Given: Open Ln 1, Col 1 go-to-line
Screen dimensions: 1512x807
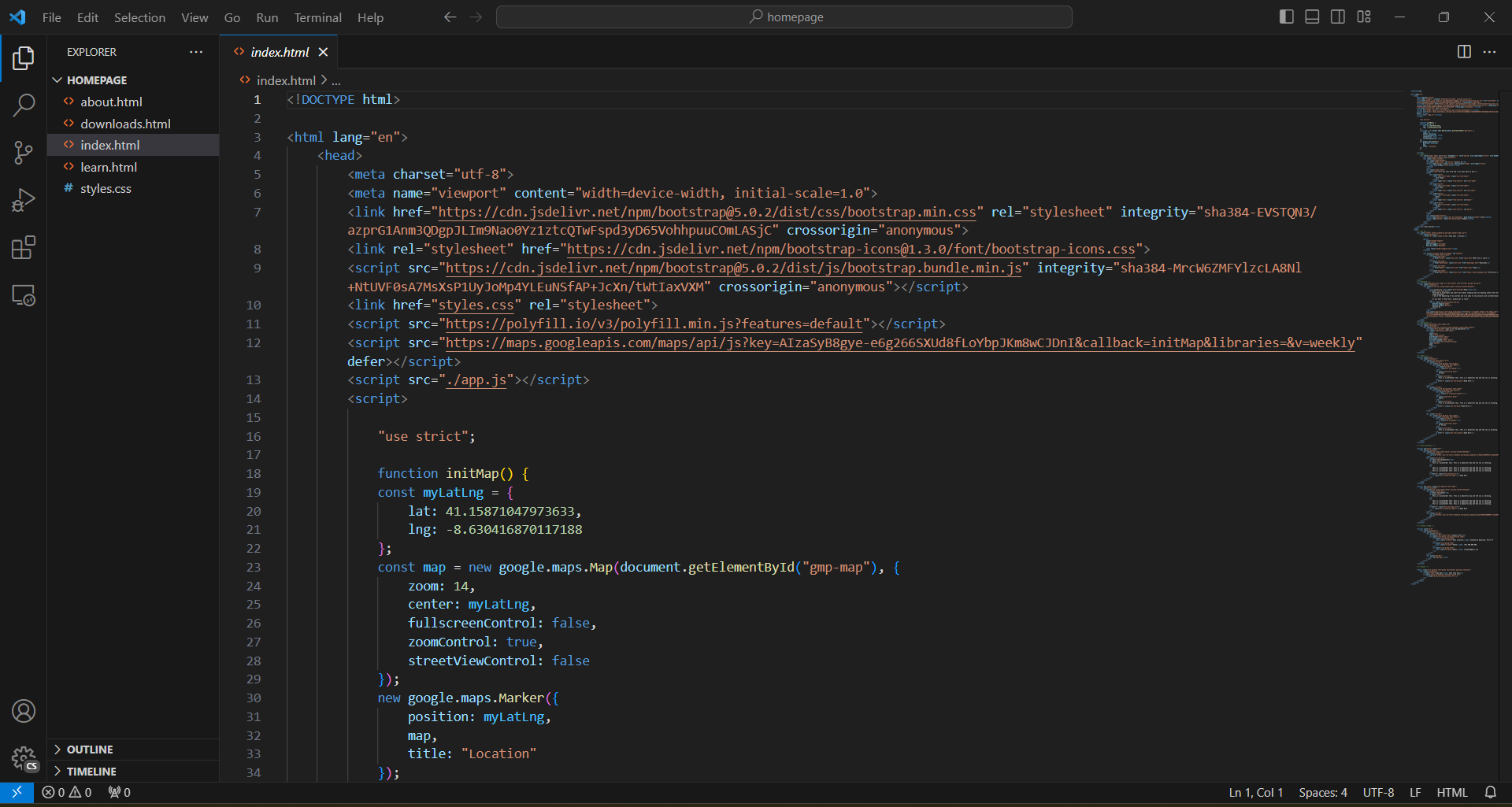Looking at the screenshot, I should tap(1255, 792).
